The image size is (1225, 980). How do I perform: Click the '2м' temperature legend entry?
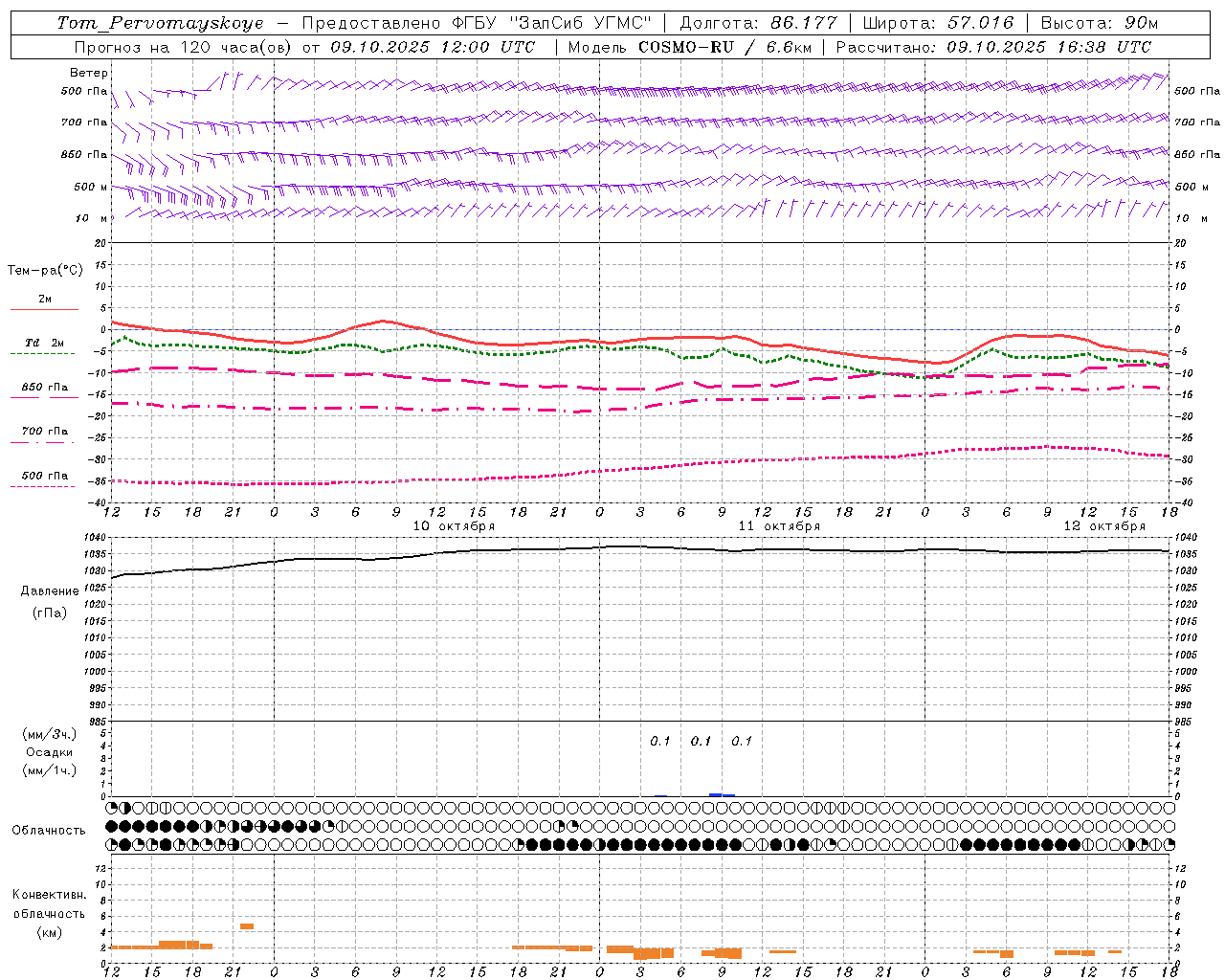coord(45,300)
